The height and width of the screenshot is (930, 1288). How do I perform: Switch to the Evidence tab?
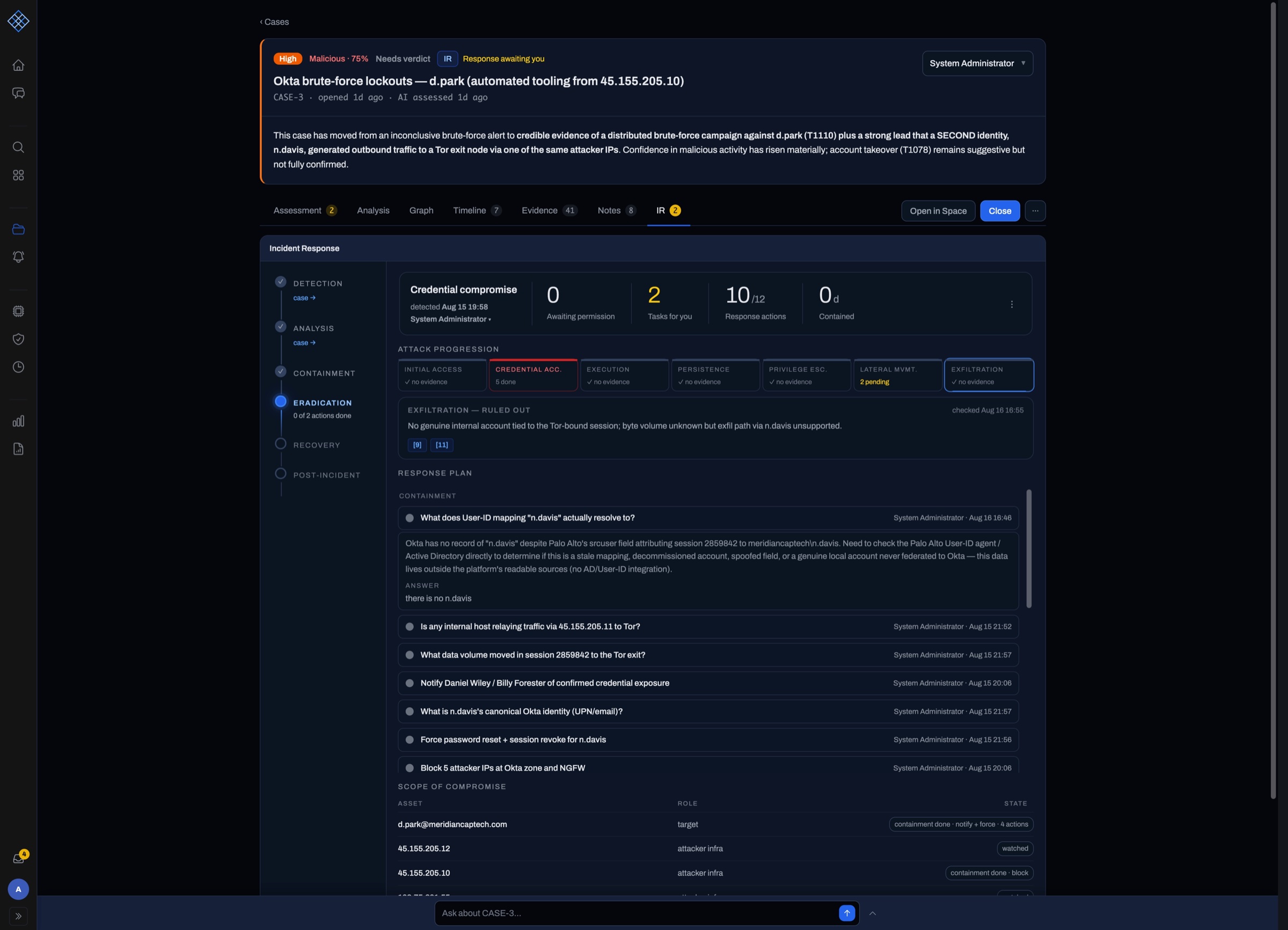tap(550, 210)
